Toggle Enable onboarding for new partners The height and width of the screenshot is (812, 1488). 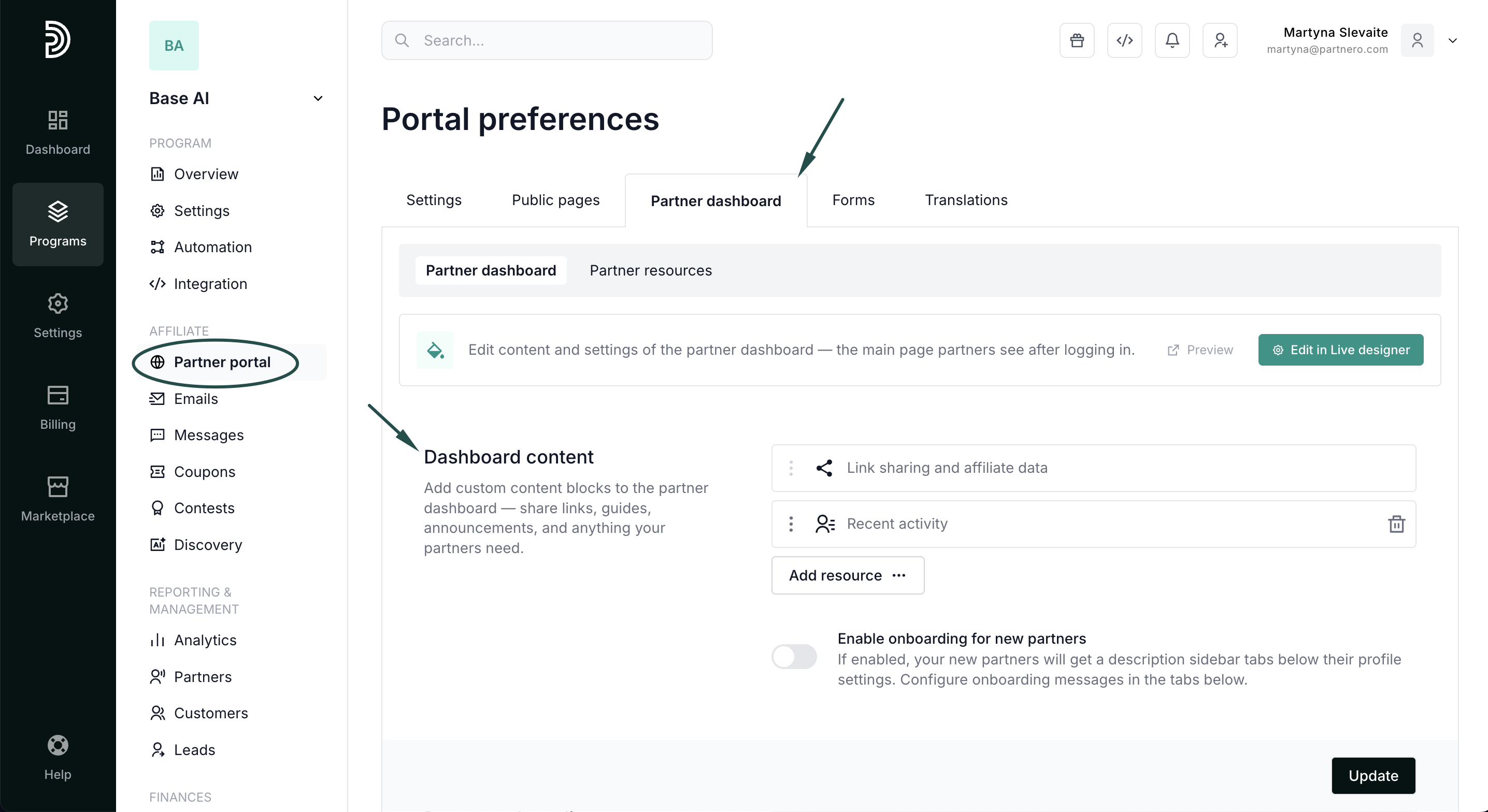click(x=794, y=657)
